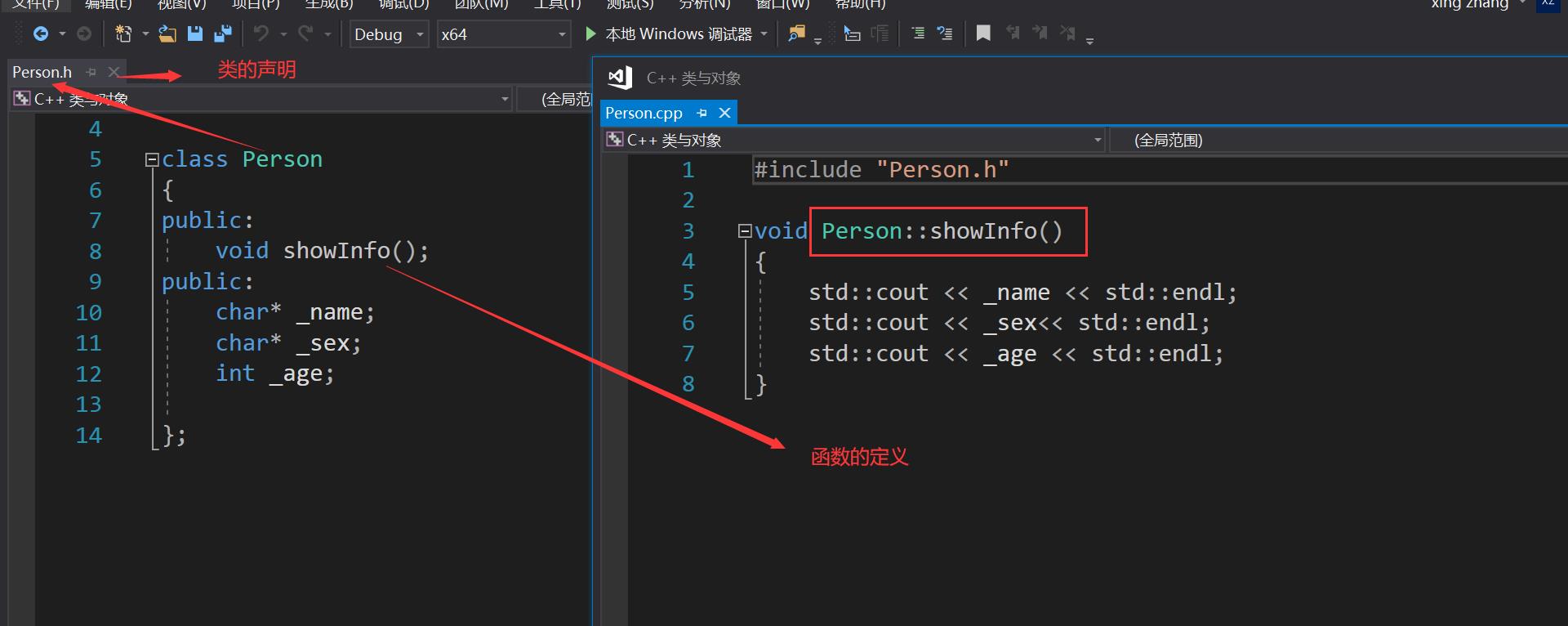Viewport: 1568px width, 626px height.
Task: Go to next bookmark icon
Action: point(1040,34)
